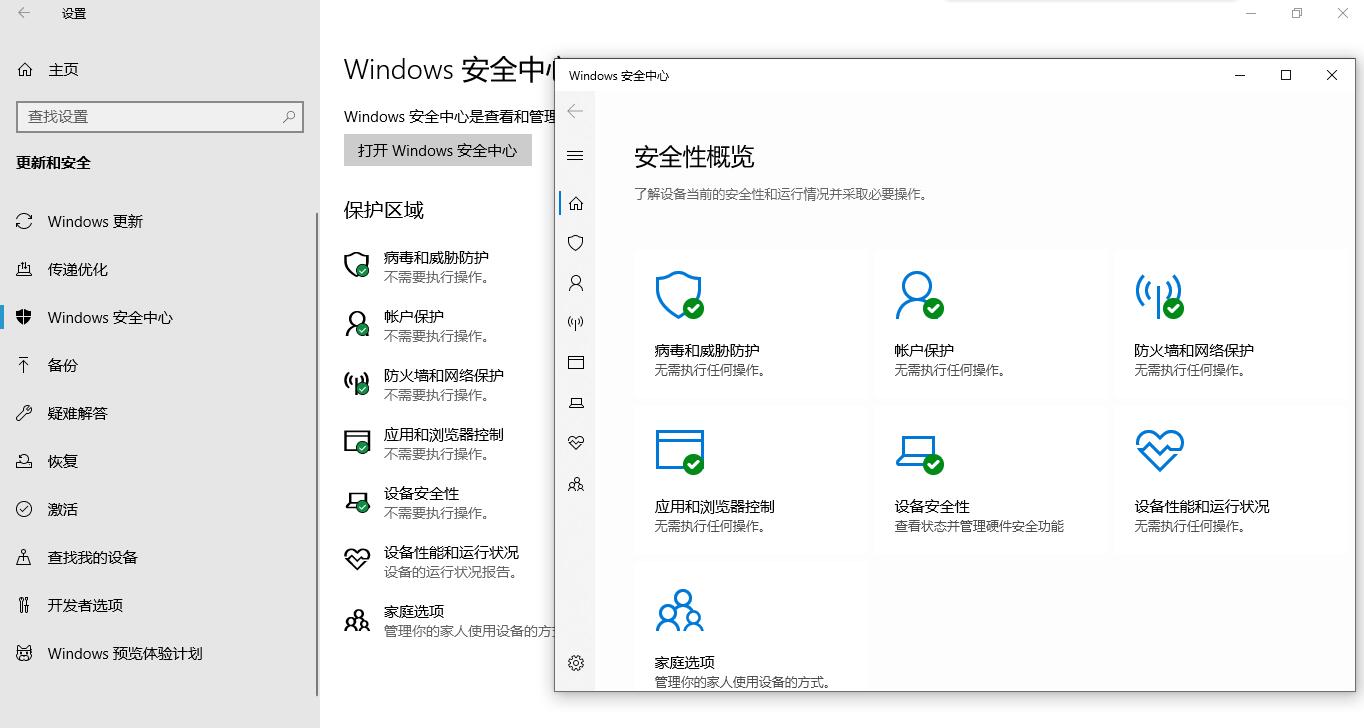
Task: Open device security laptop icon in sidebar
Action: [x=575, y=402]
